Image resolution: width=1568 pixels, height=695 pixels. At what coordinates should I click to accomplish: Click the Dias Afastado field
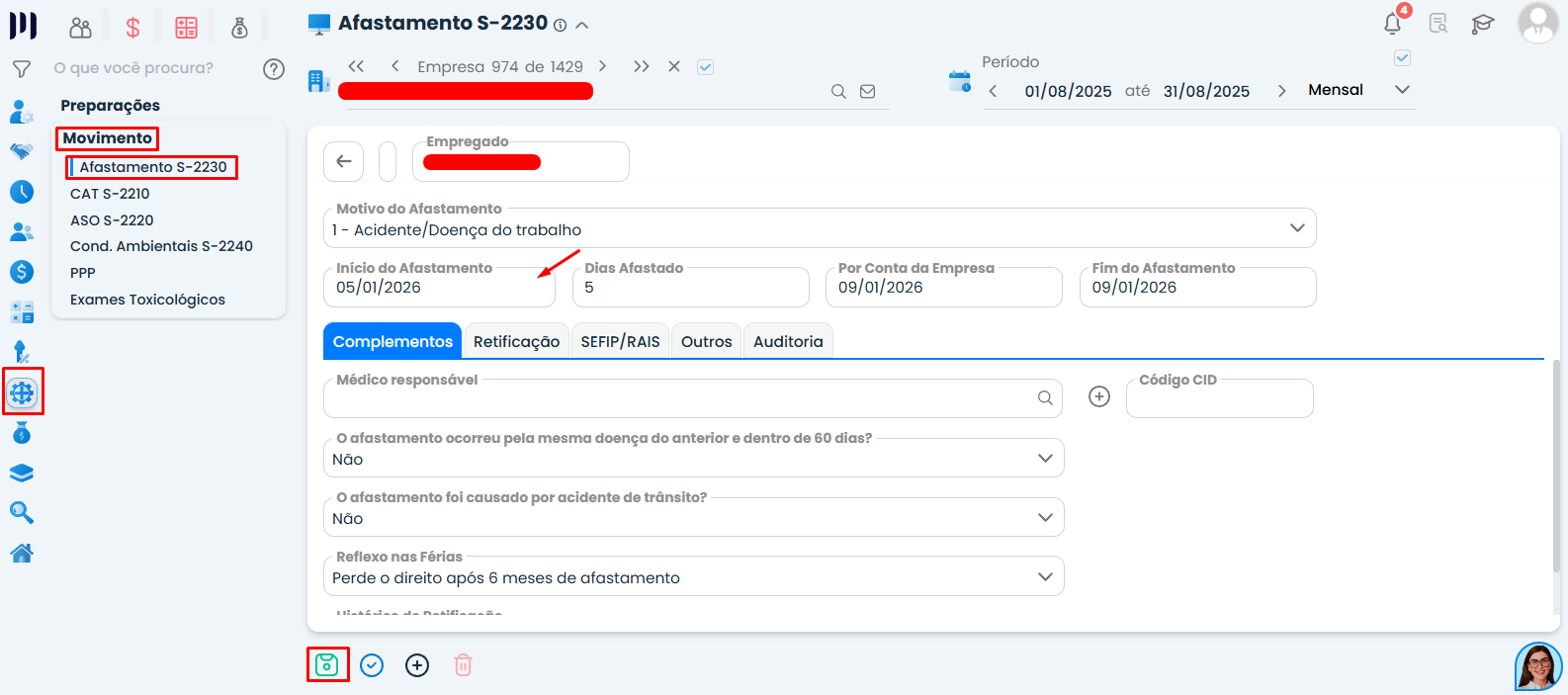690,287
